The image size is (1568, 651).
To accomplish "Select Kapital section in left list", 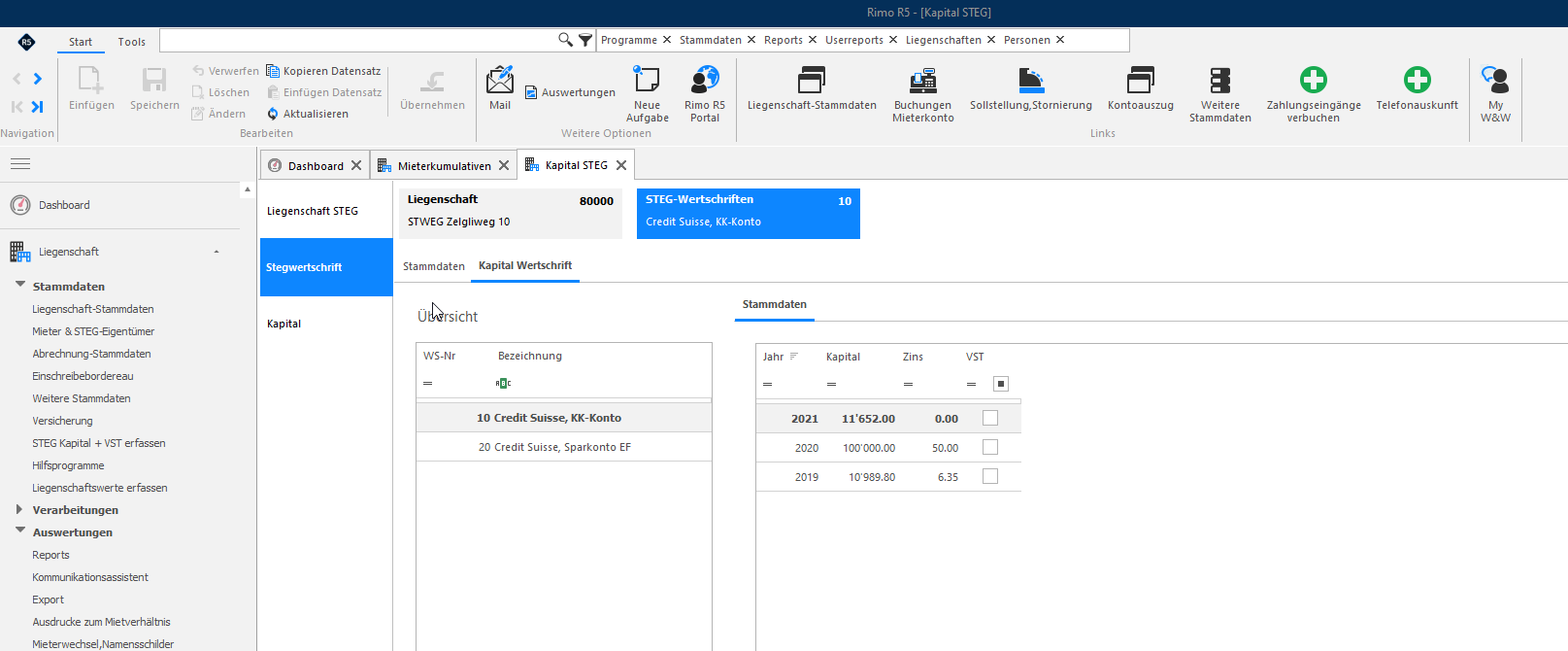I will pyautogui.click(x=326, y=324).
